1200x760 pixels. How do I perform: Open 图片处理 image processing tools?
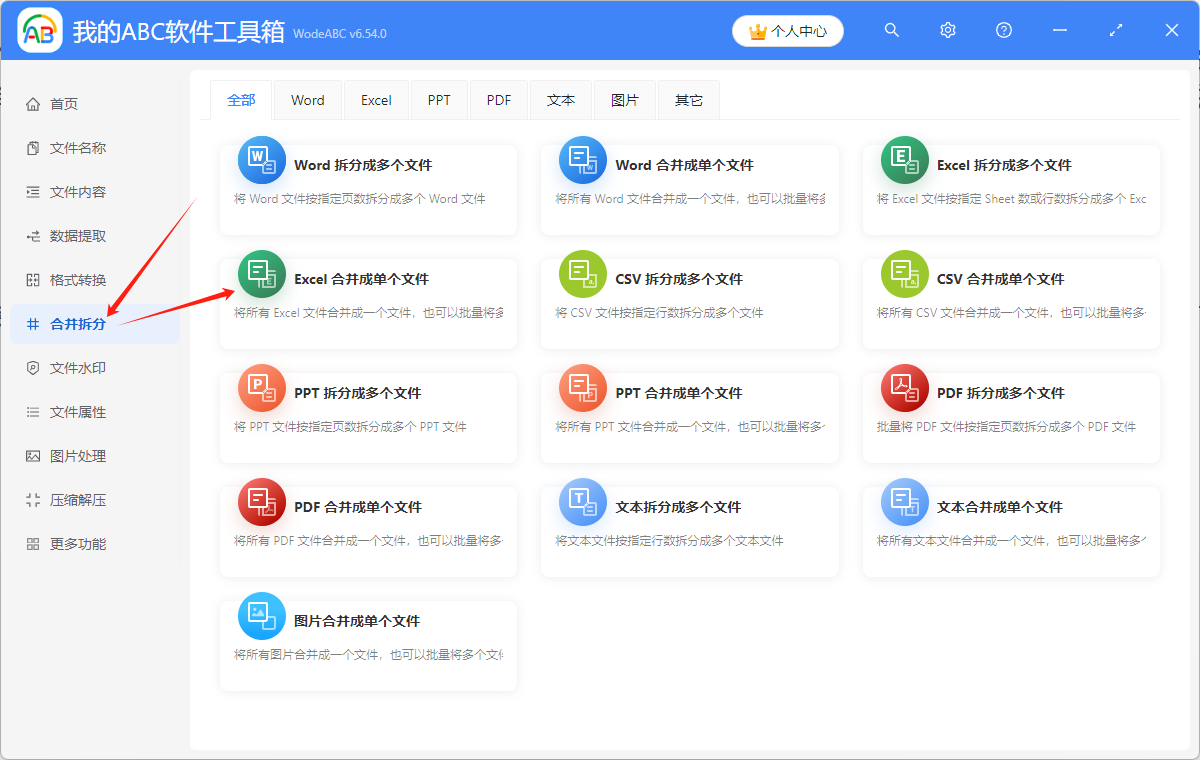70,455
